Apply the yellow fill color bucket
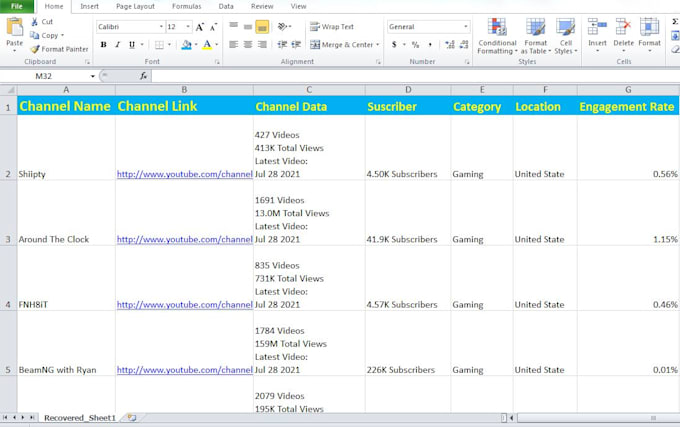 click(x=186, y=44)
